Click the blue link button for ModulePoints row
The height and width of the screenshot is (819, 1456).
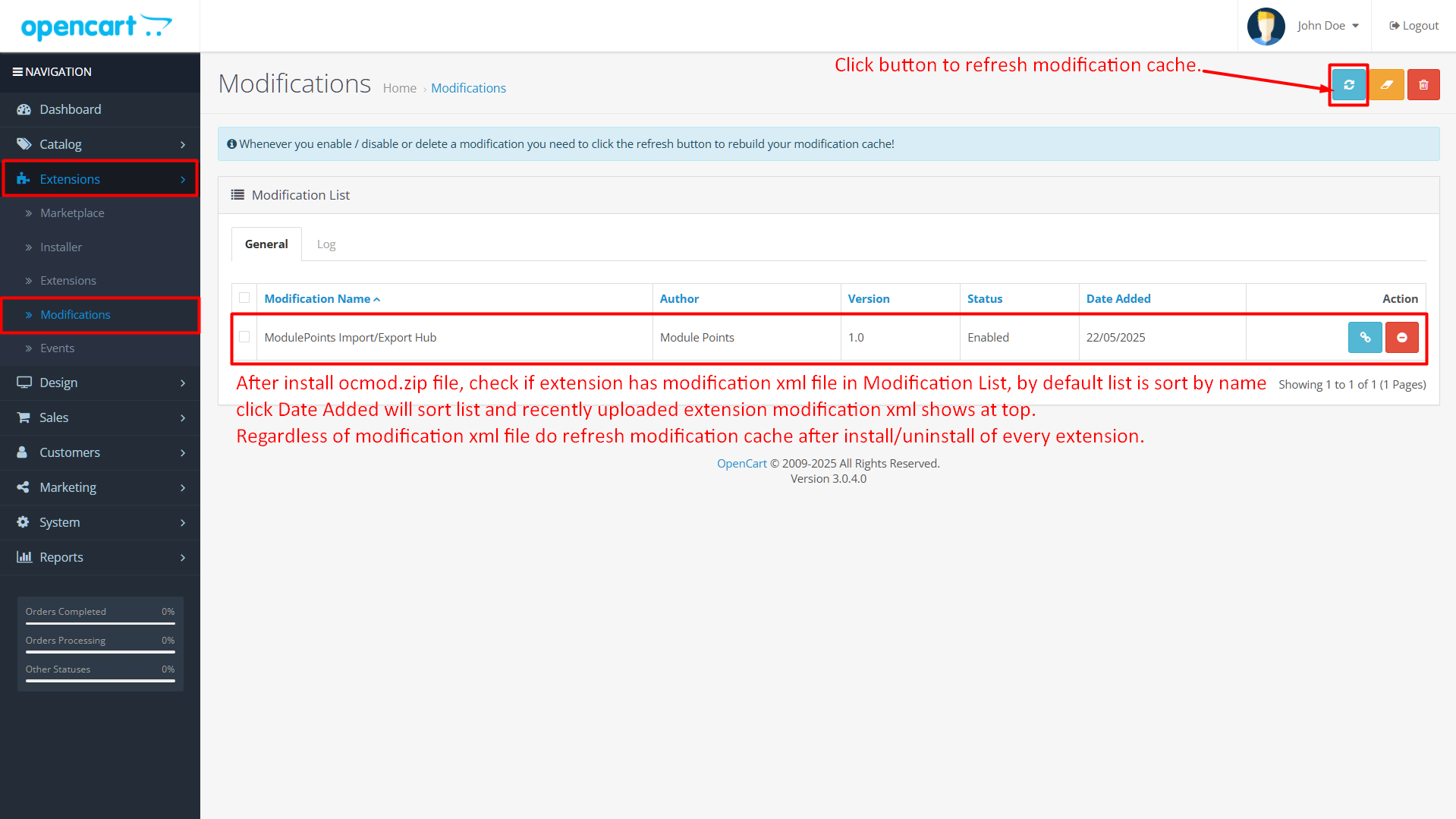pyautogui.click(x=1364, y=338)
